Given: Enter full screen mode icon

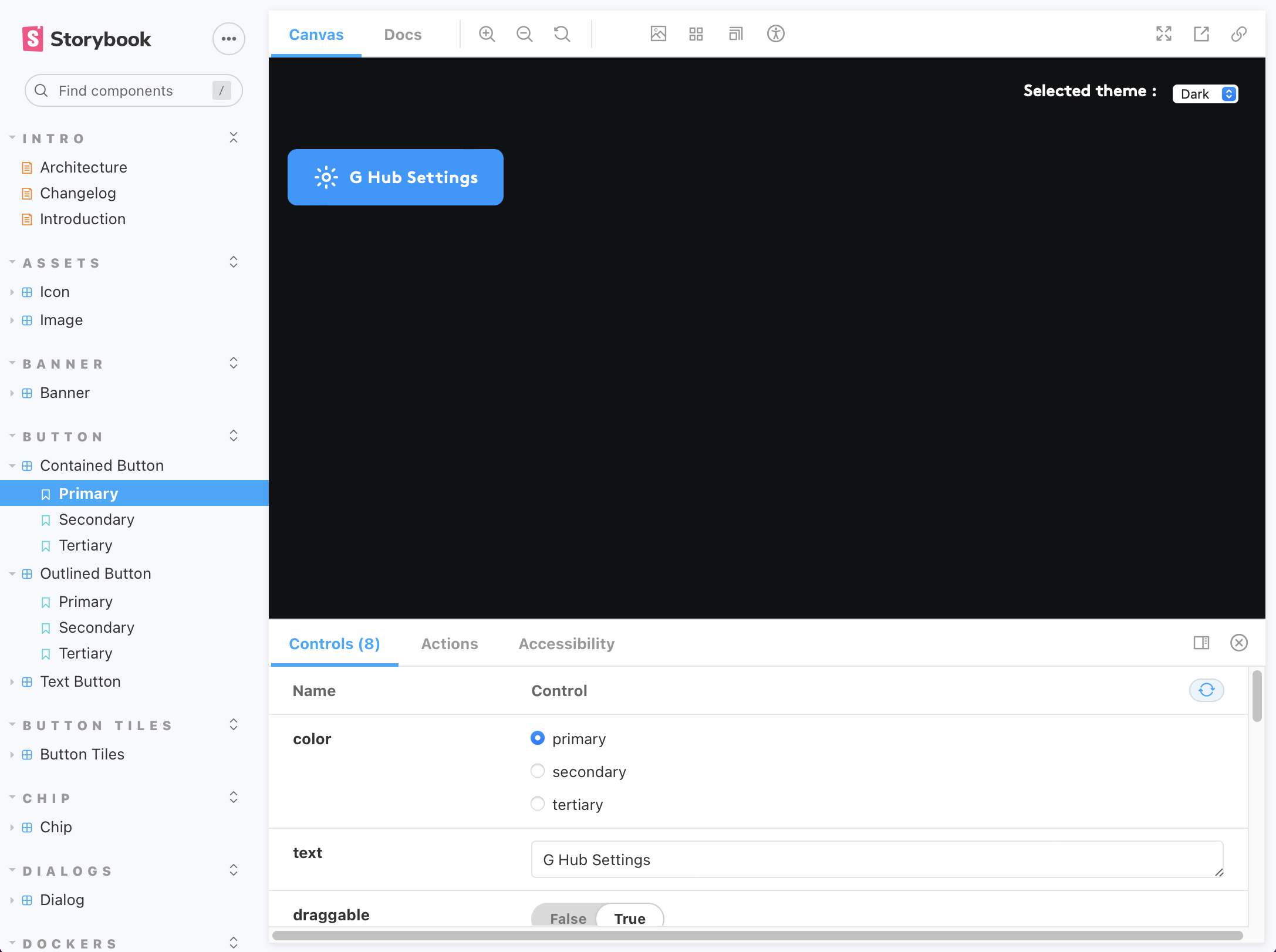Looking at the screenshot, I should coord(1163,34).
